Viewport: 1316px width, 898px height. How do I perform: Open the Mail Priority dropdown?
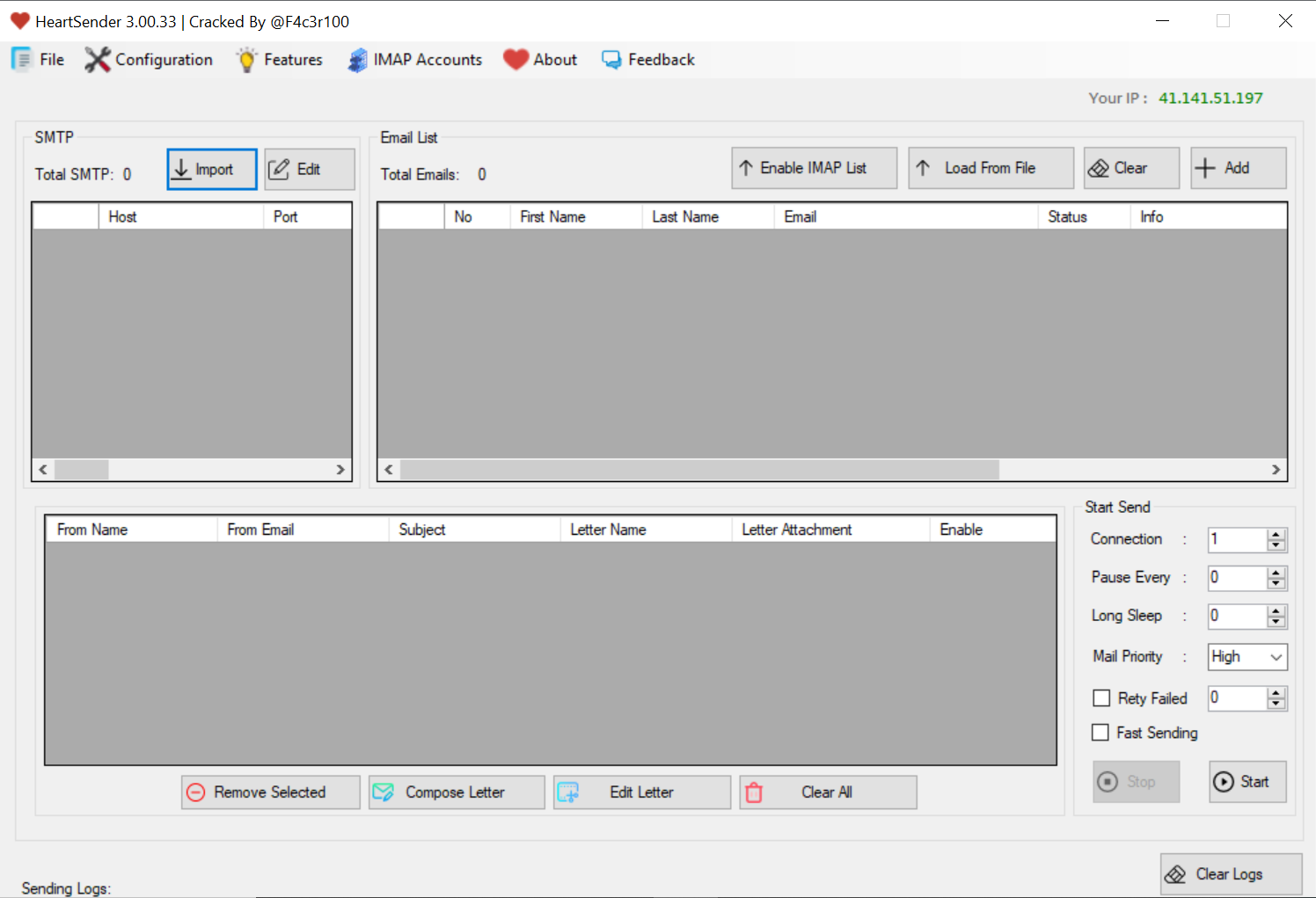click(x=1276, y=657)
